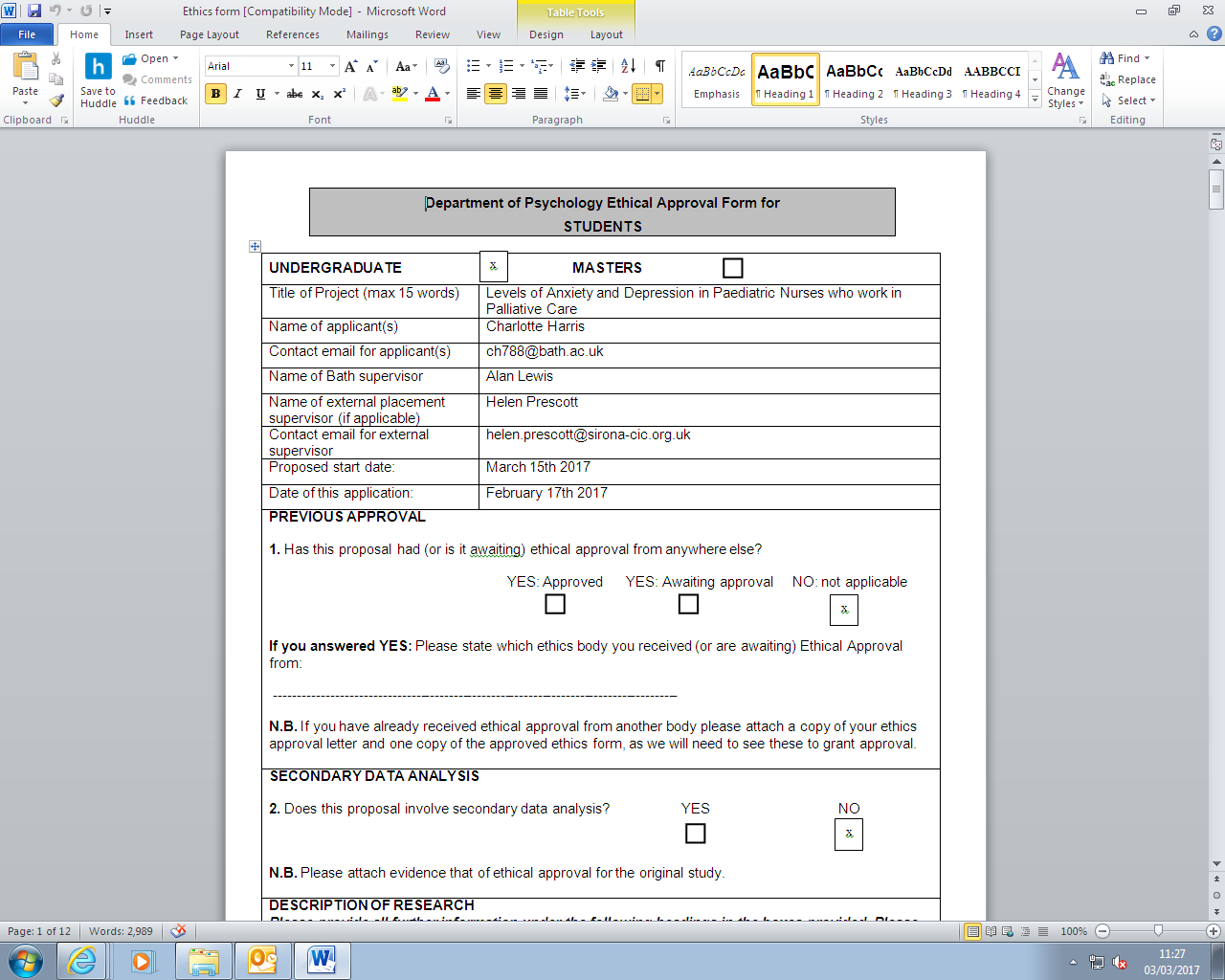The image size is (1225, 980).
Task: Uncheck the UNDERGRADUATE checkbox
Action: click(x=494, y=267)
